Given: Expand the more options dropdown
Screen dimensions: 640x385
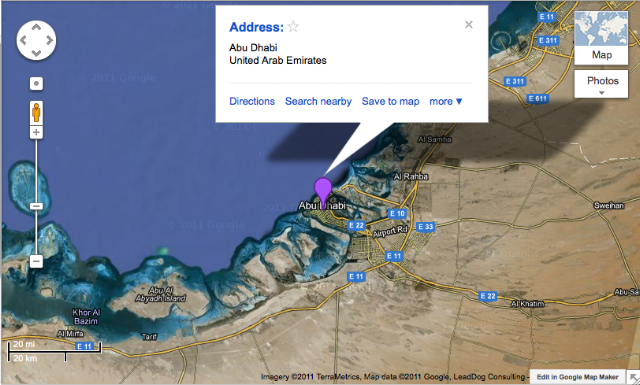Looking at the screenshot, I should pyautogui.click(x=445, y=101).
